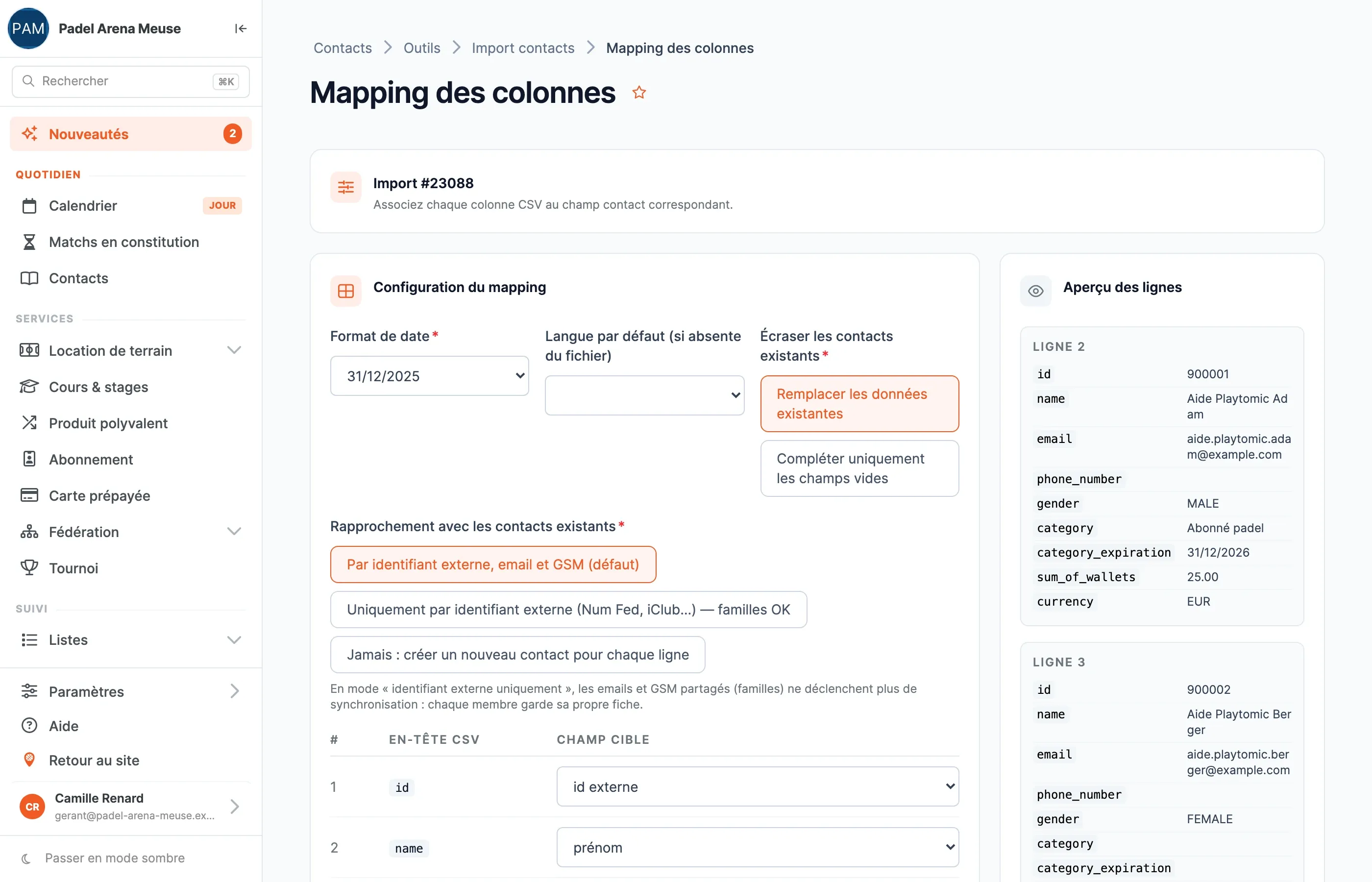Click the JOUR badge on Calendrier
The width and height of the screenshot is (1372, 882).
tap(222, 206)
